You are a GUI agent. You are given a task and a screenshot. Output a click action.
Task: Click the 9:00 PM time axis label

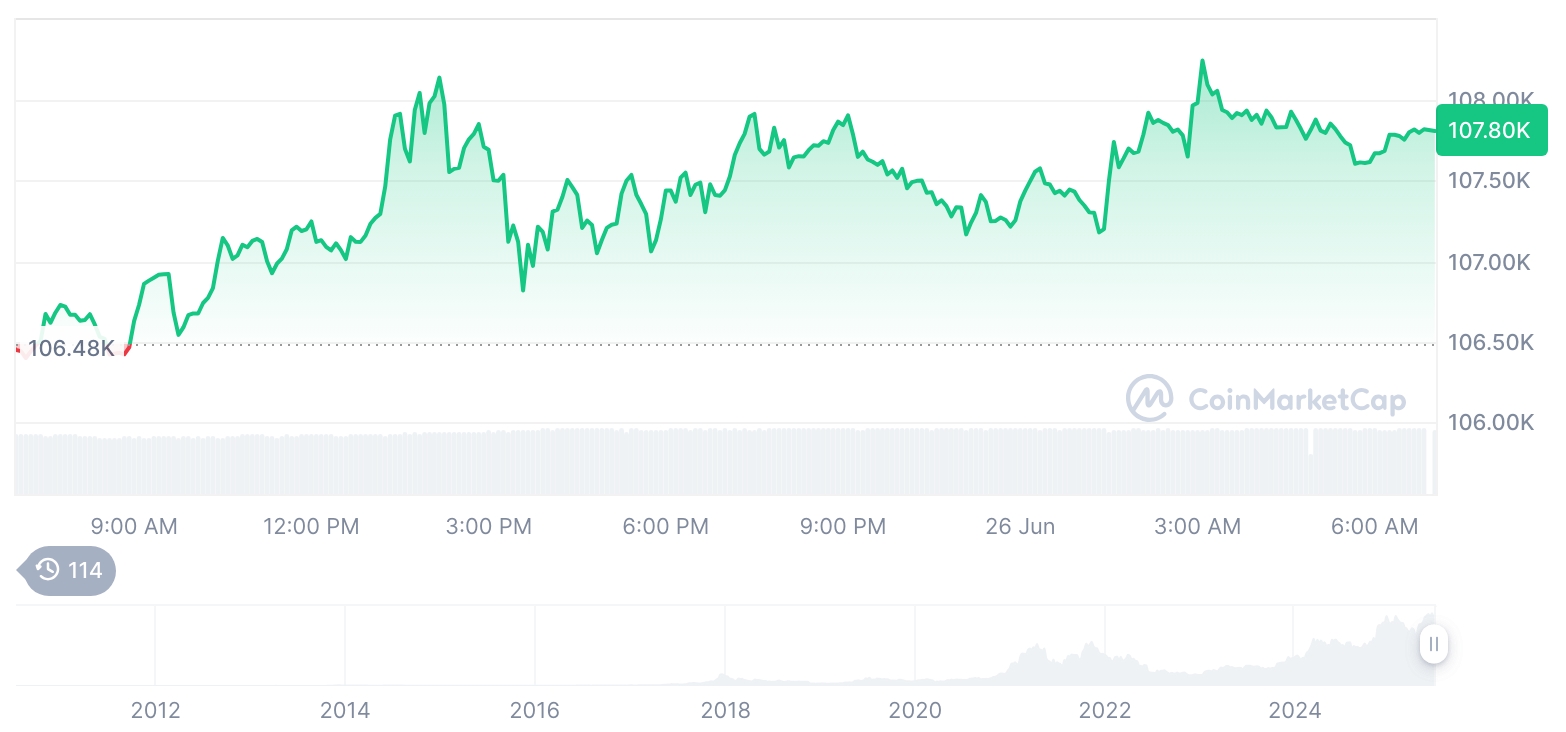coord(843,526)
